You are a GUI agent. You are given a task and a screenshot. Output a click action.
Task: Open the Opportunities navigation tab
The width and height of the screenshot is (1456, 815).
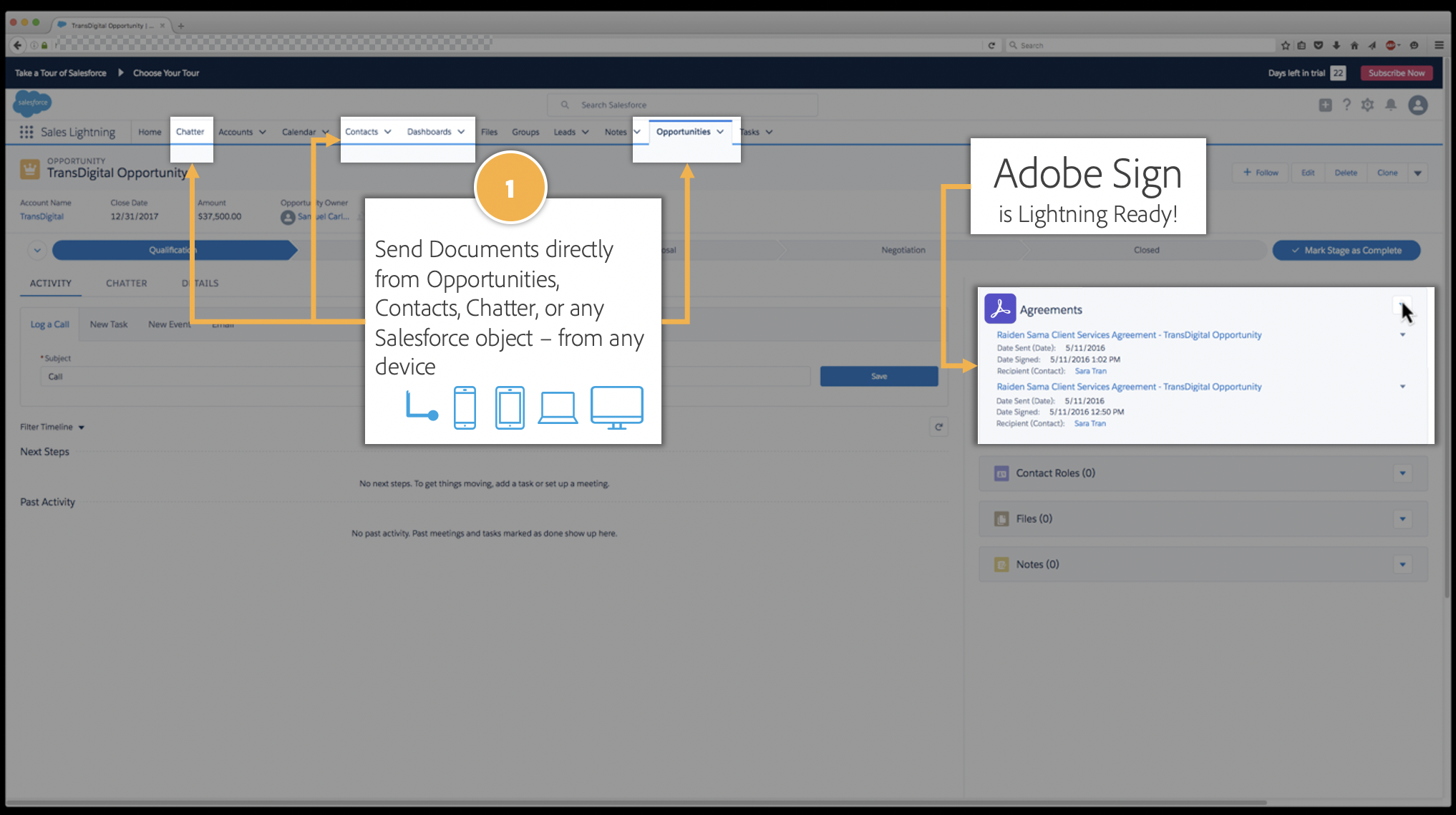pos(683,132)
